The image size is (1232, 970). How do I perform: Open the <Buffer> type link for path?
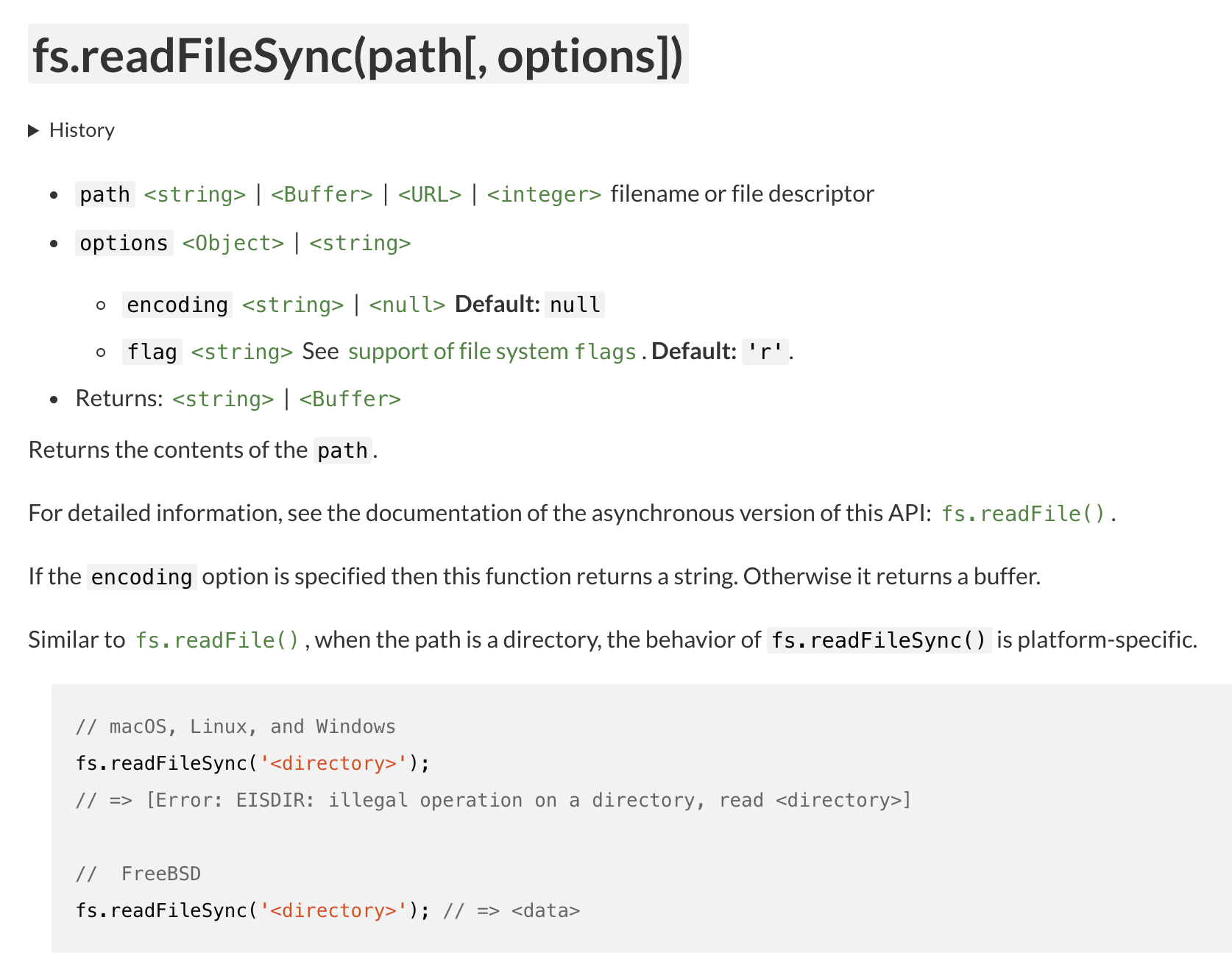pyautogui.click(x=322, y=194)
